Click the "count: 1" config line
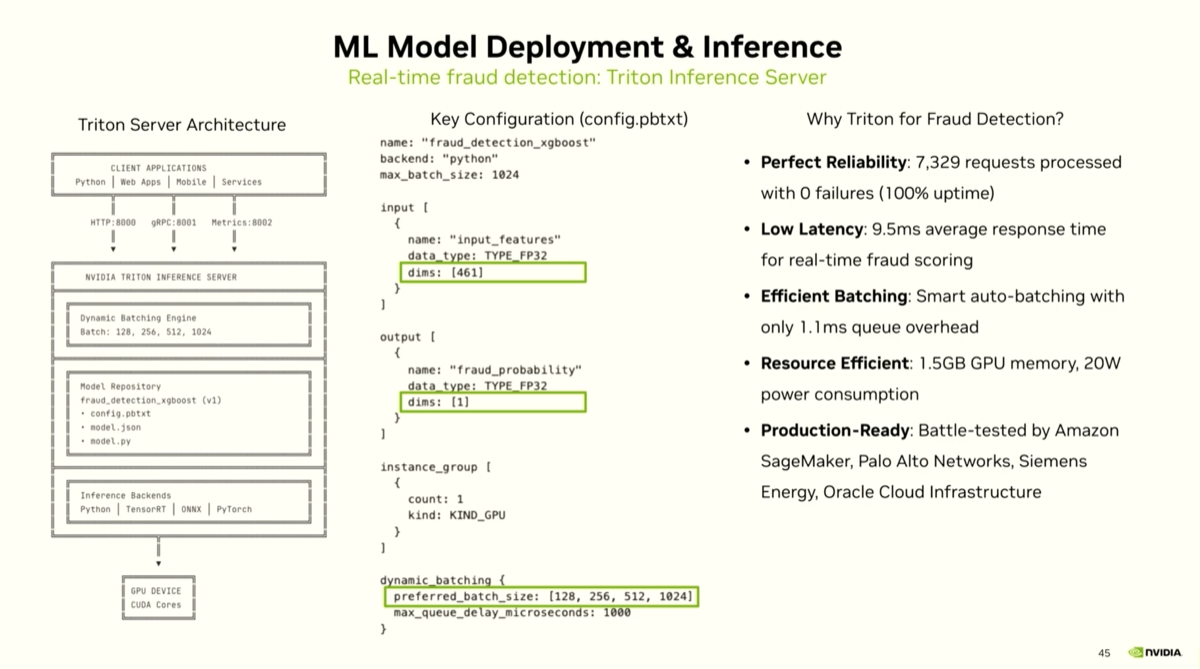 (435, 499)
